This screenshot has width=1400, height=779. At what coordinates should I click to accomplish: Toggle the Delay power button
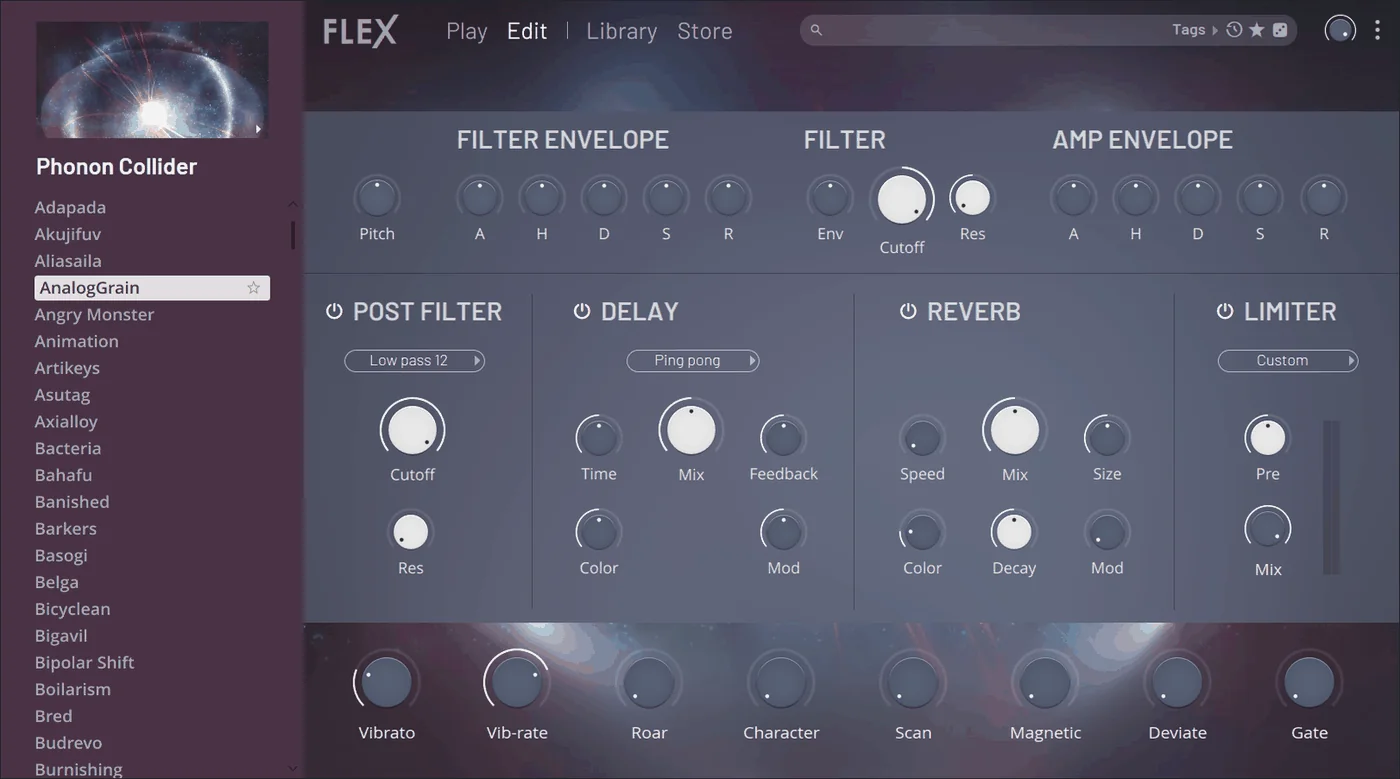[581, 311]
